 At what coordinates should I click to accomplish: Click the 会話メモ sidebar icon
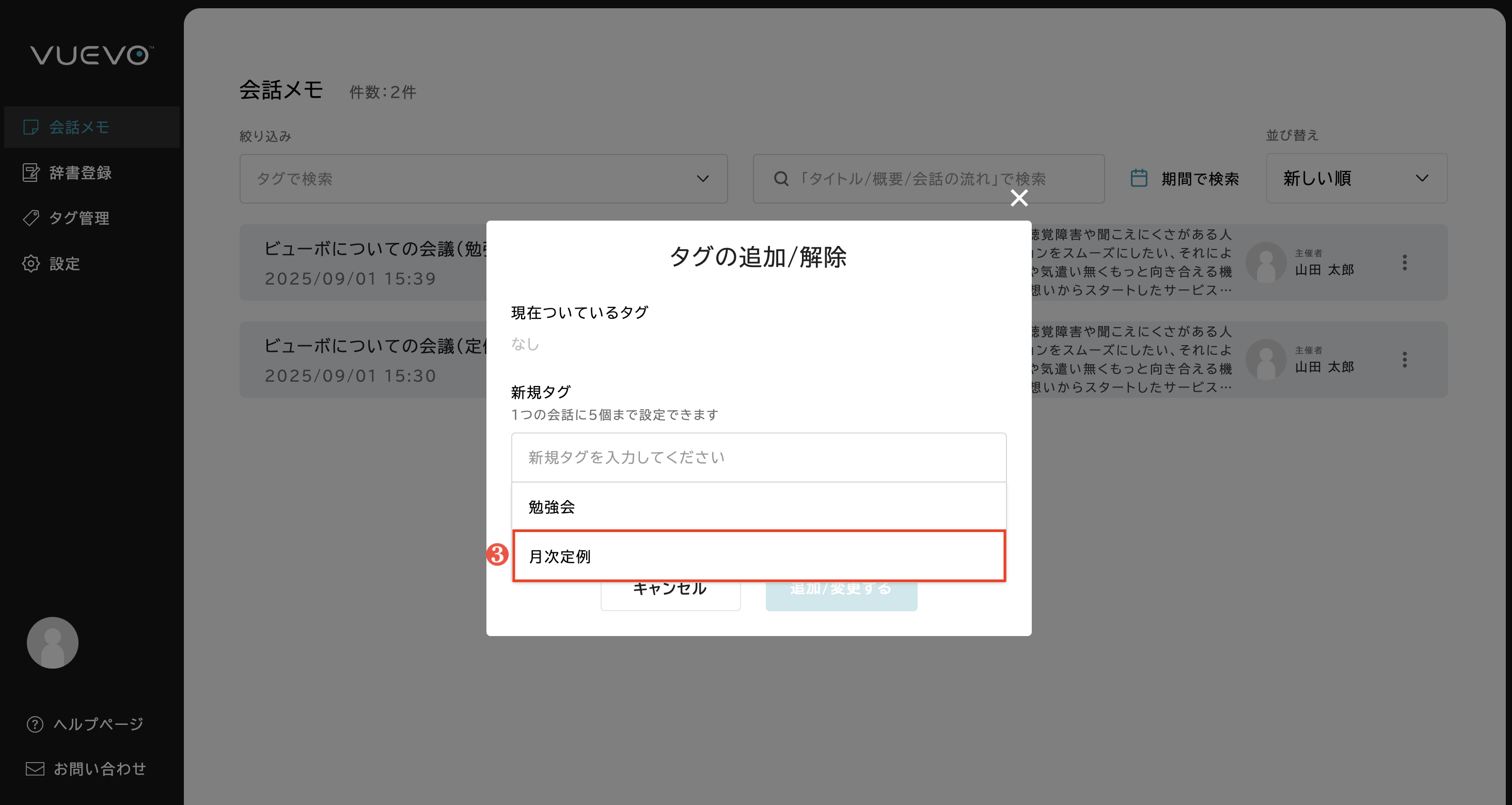pos(30,127)
